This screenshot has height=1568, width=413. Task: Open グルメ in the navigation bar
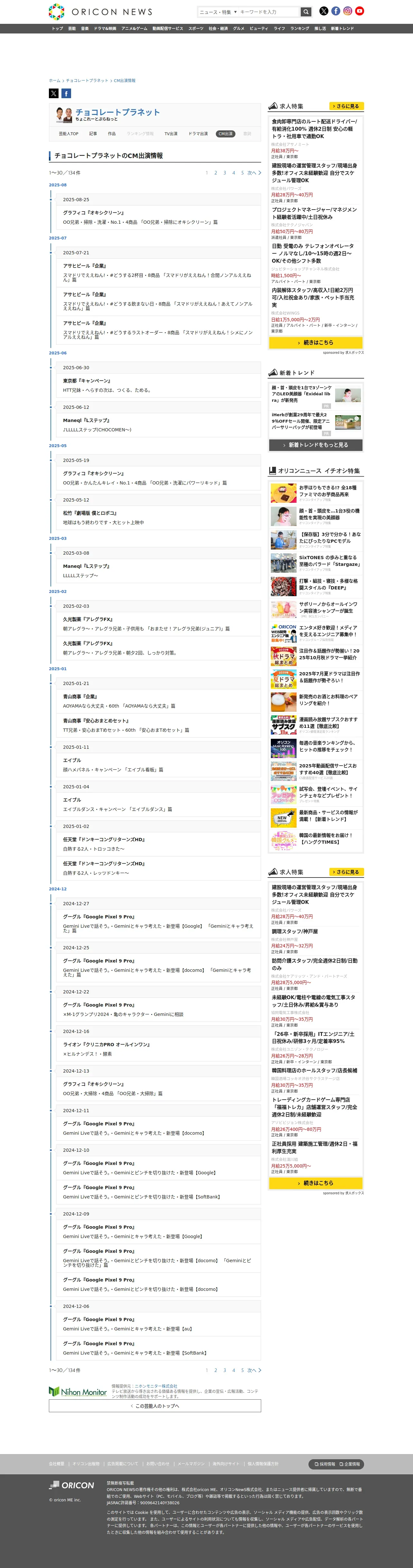[x=238, y=29]
